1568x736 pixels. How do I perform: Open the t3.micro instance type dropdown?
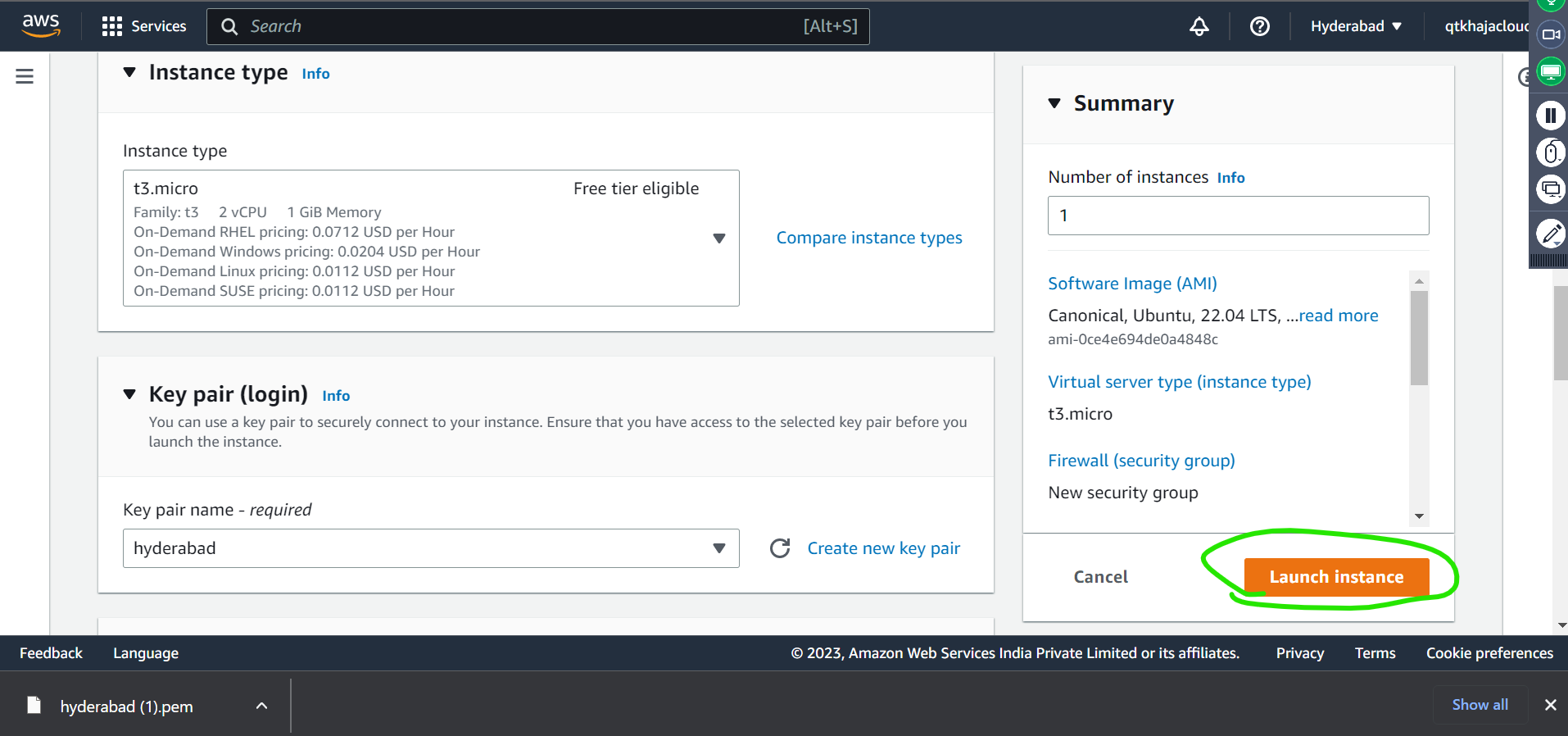(x=431, y=239)
